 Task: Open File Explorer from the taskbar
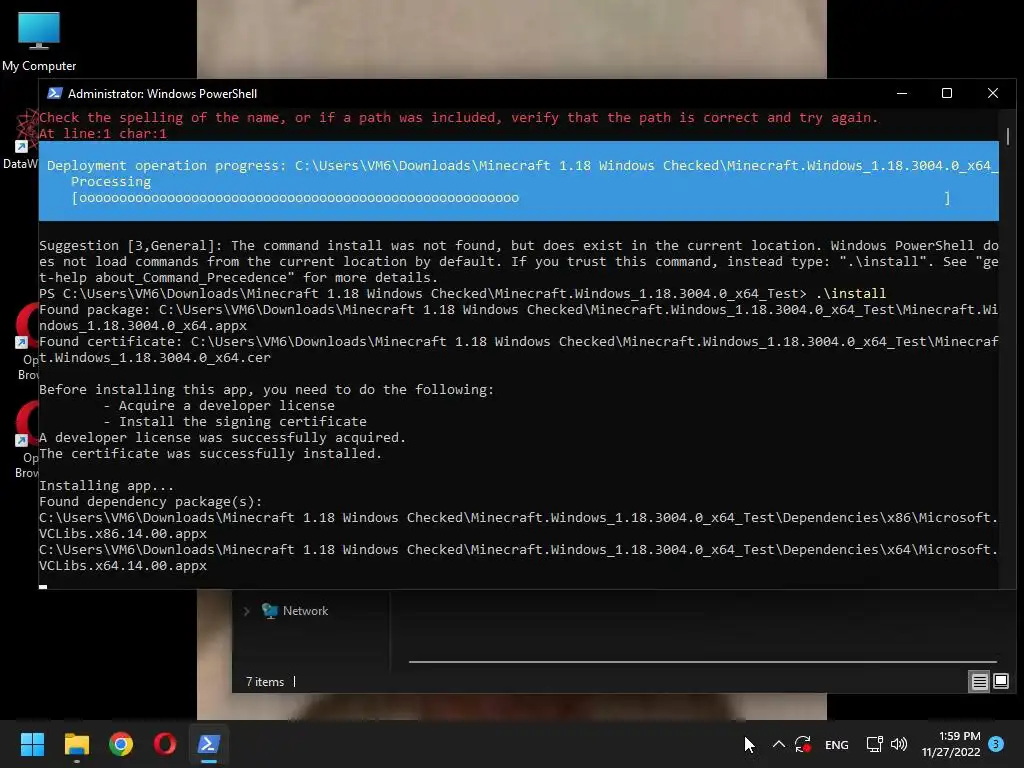(x=76, y=744)
